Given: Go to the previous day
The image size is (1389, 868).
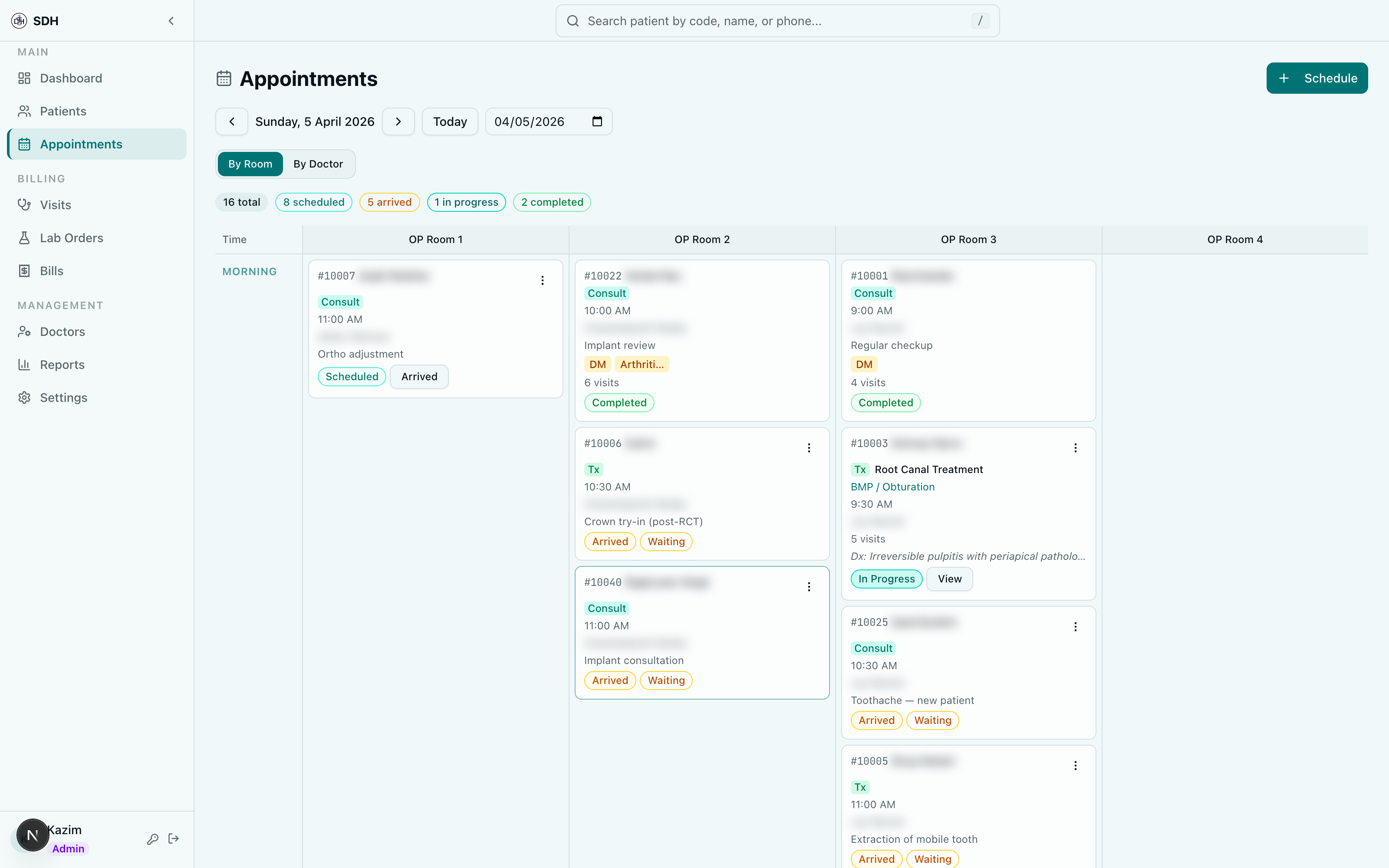Looking at the screenshot, I should (x=232, y=122).
